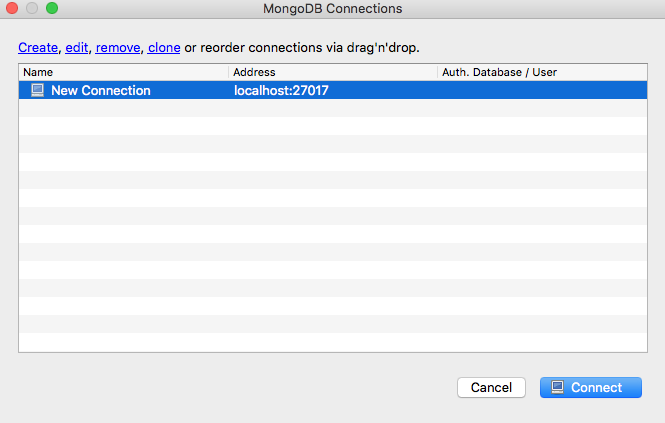The image size is (665, 423).
Task: Click the green maximize window button
Action: [x=52, y=9]
